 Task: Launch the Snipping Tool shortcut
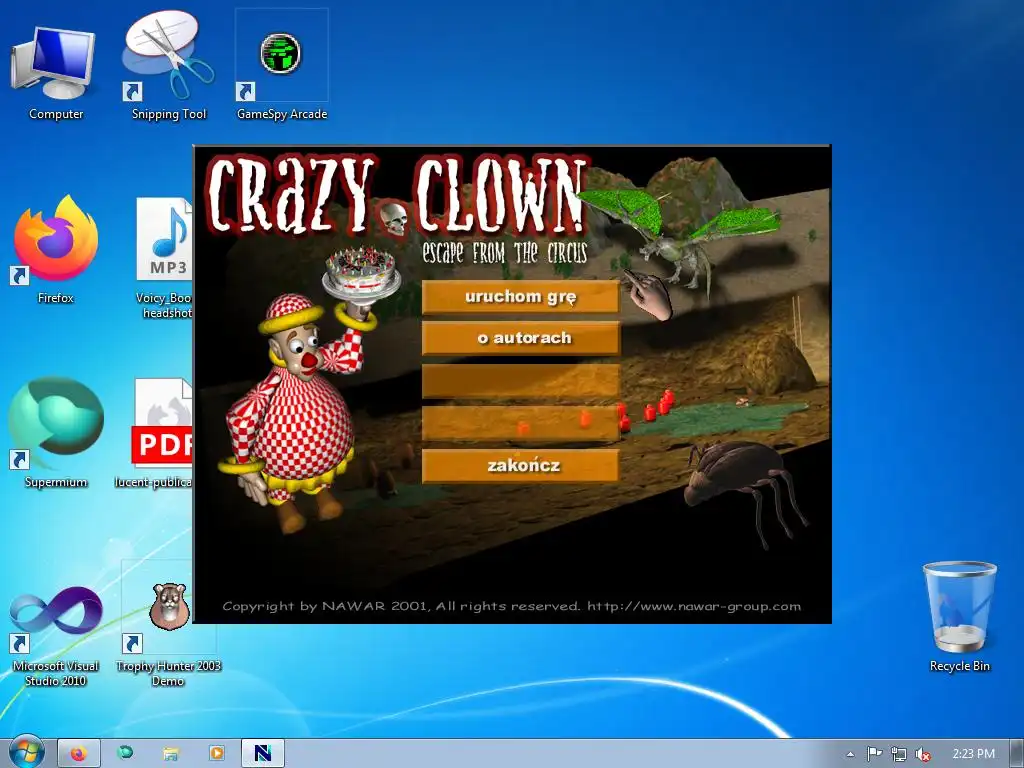(x=168, y=65)
